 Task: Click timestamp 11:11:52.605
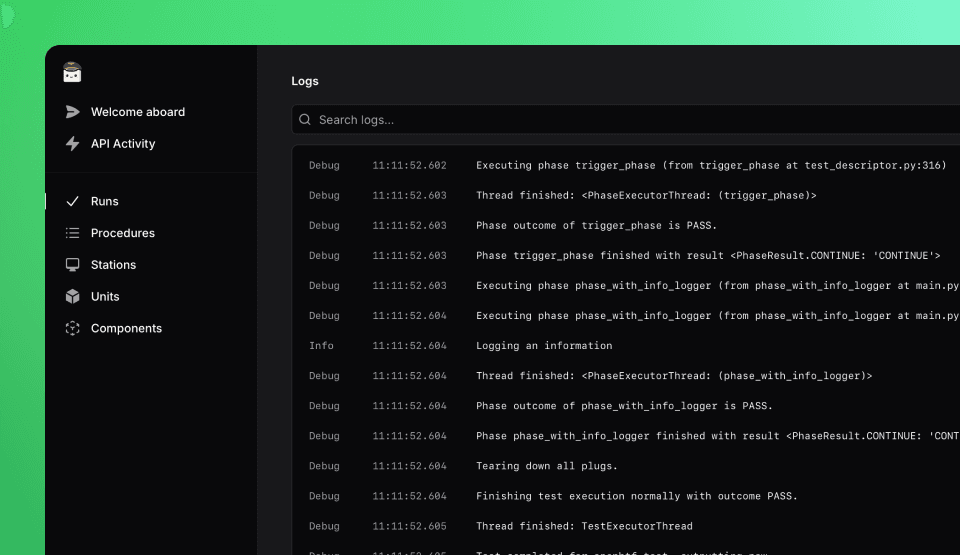[410, 526]
